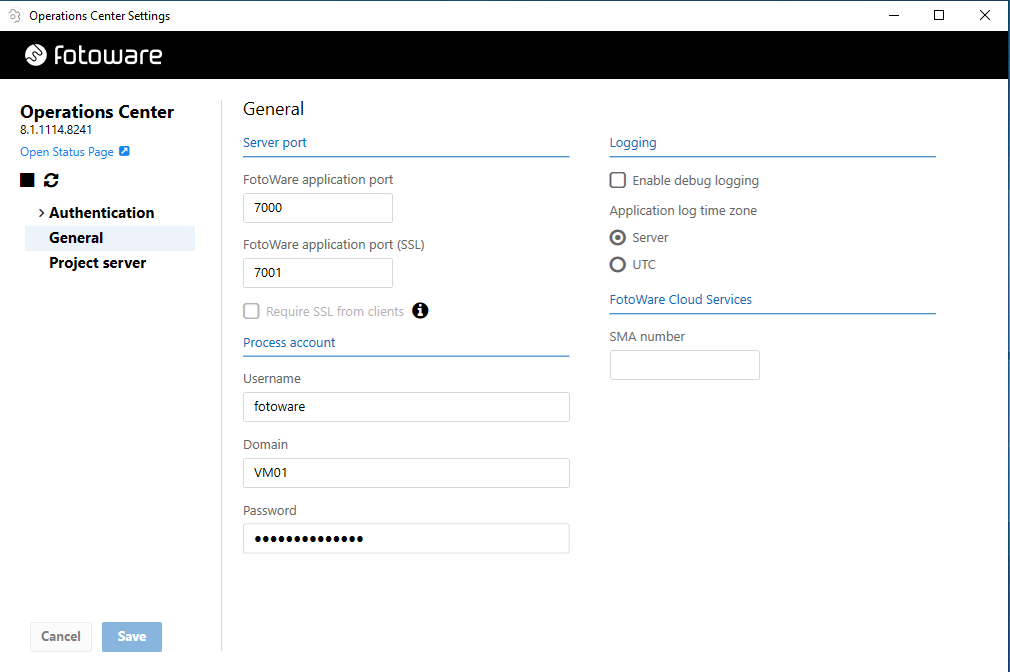This screenshot has height=672, width=1010.
Task: Click the Logging section heading
Action: click(633, 142)
